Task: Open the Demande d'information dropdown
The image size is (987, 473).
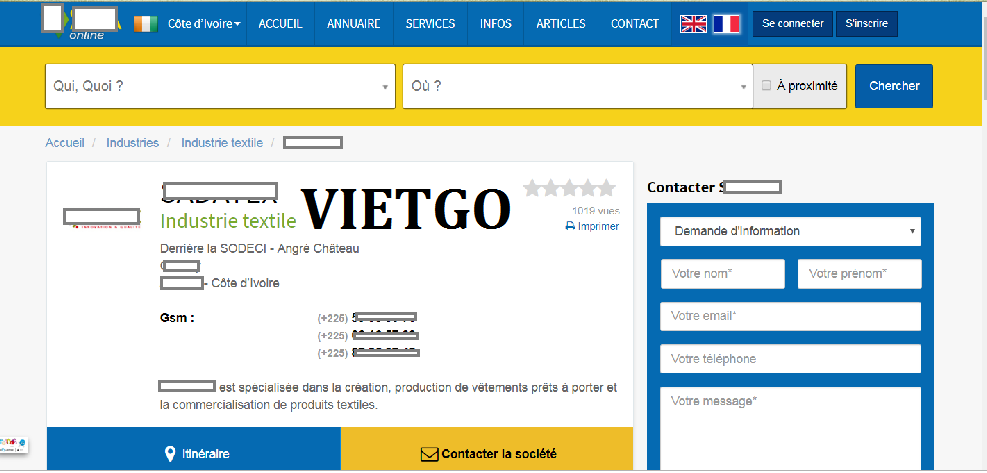Action: click(x=791, y=231)
